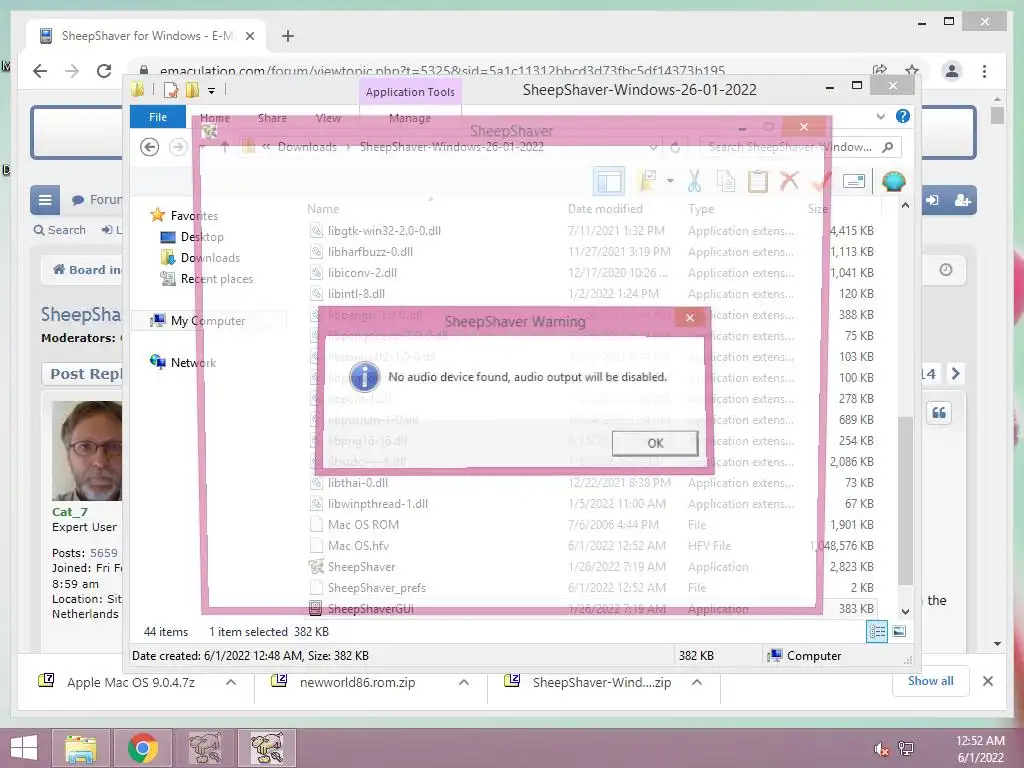The image size is (1024, 768).
Task: Click the Explorer Forward arrow button
Action: (x=178, y=147)
